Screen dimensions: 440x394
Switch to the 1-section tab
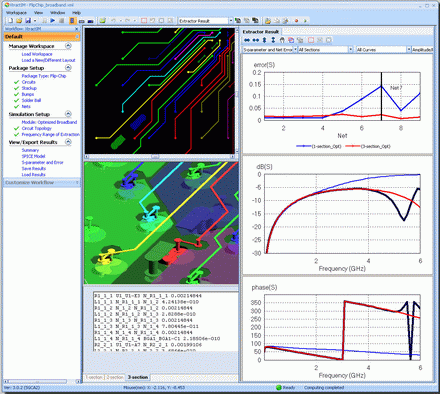coord(94,377)
